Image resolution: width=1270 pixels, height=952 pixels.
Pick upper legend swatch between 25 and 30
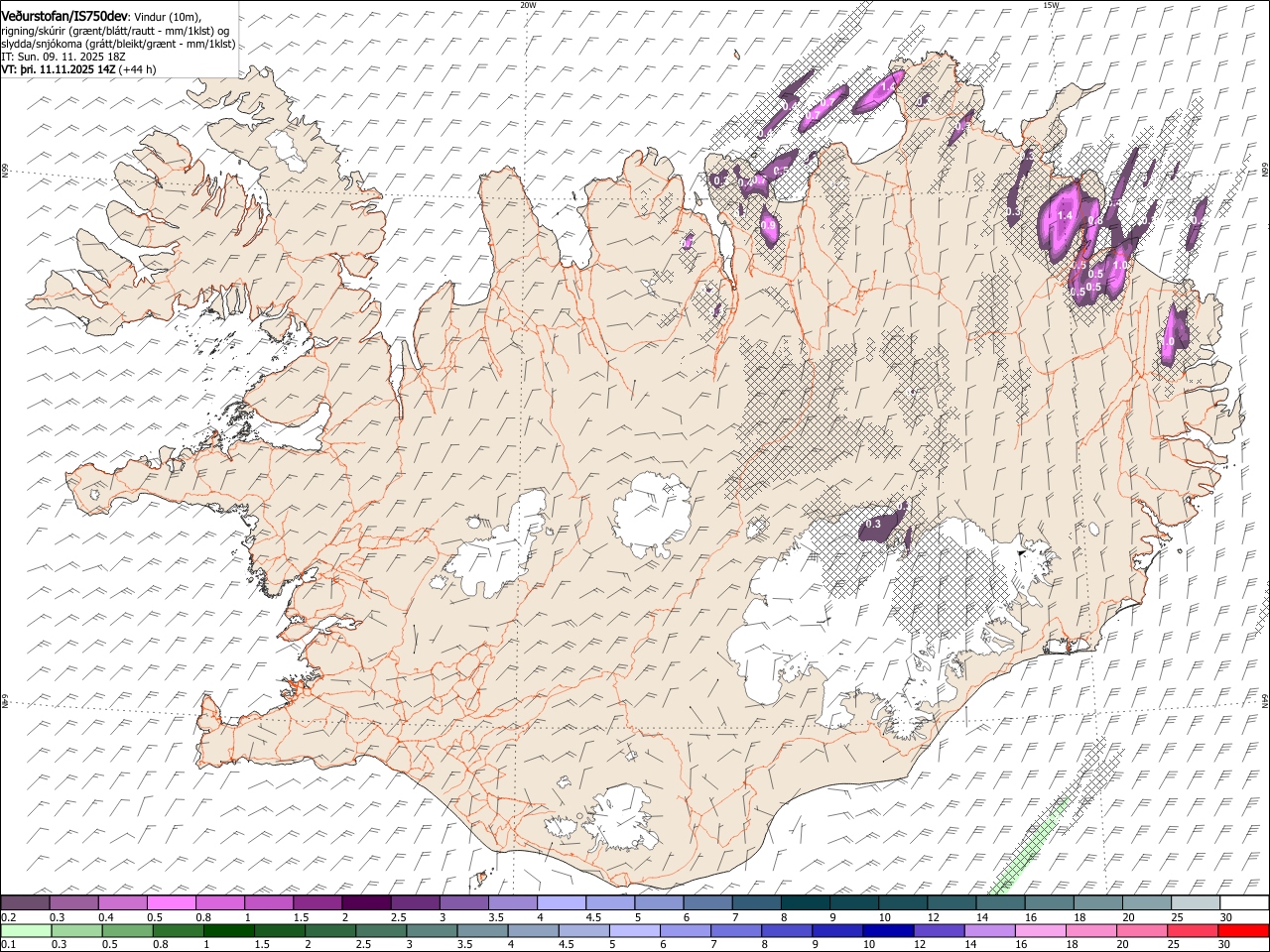(1196, 903)
